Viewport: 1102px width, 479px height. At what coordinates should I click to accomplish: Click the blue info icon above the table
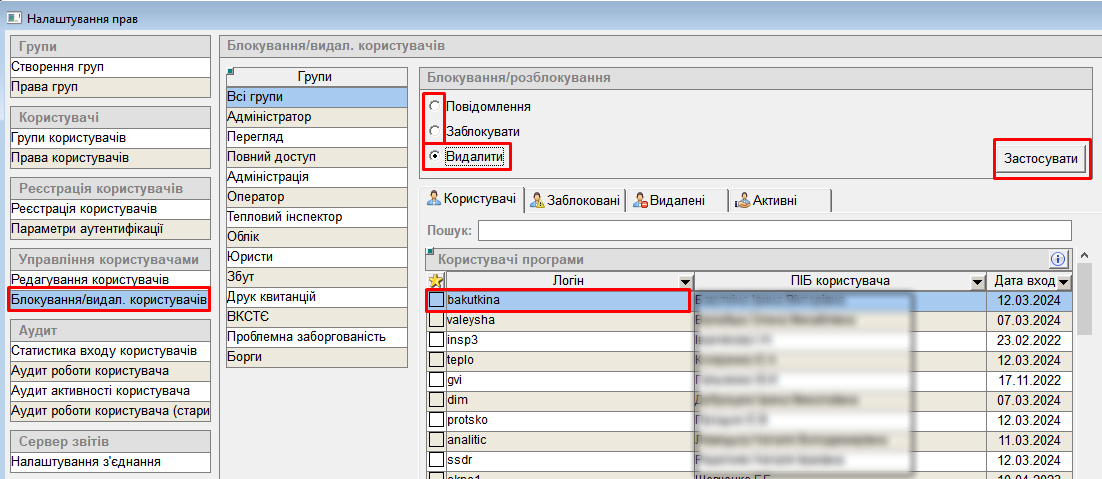(x=1057, y=259)
